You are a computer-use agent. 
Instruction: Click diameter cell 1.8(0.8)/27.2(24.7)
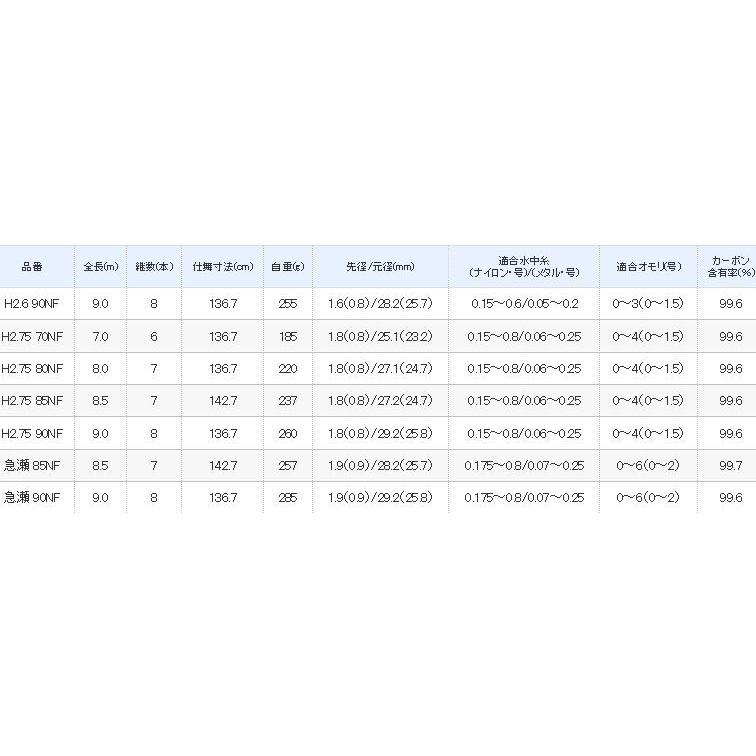[380, 401]
